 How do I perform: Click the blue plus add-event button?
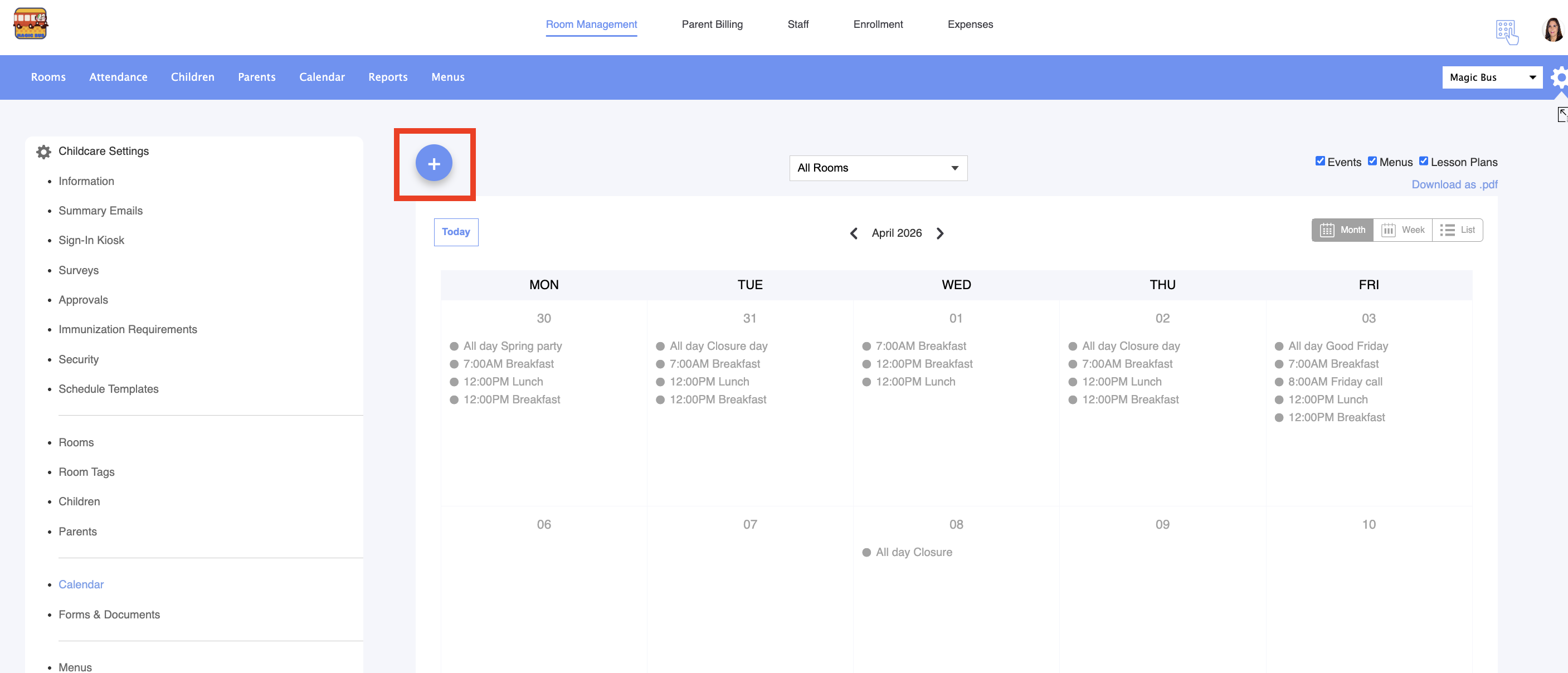(x=434, y=163)
